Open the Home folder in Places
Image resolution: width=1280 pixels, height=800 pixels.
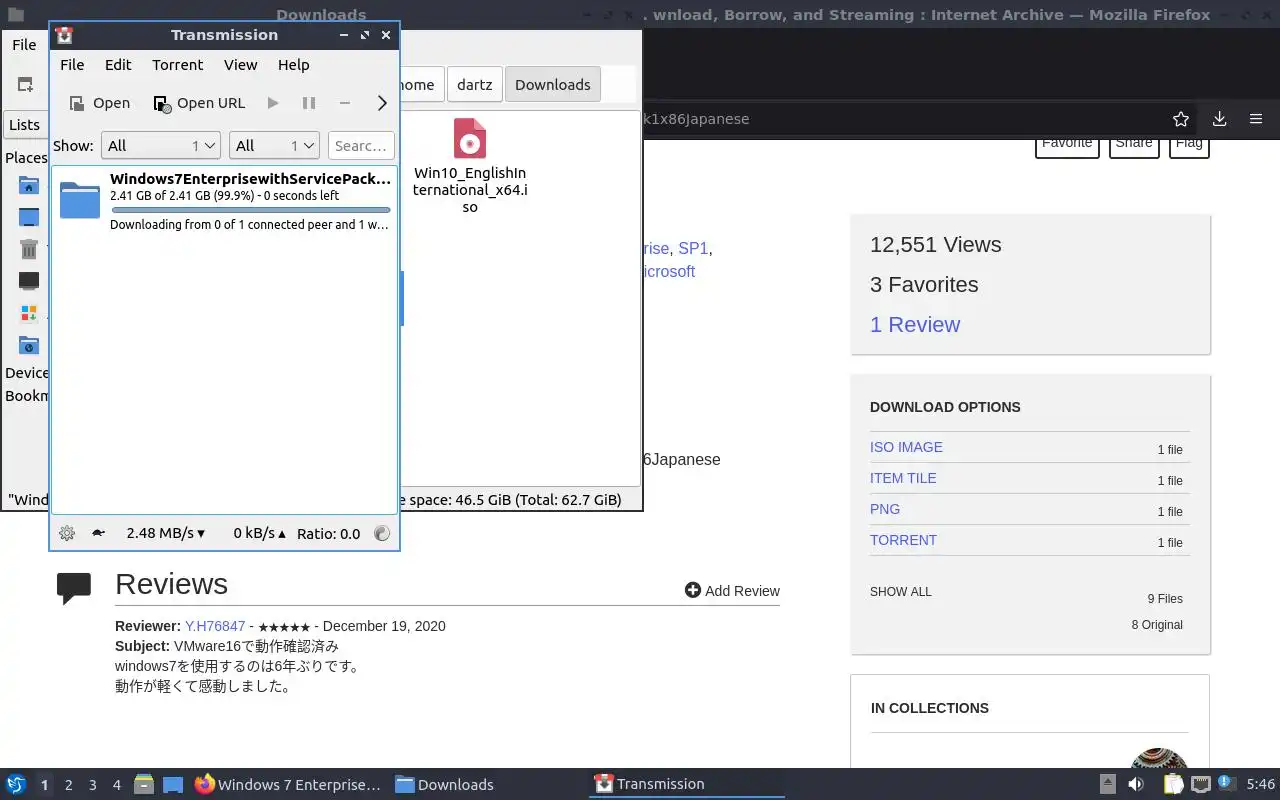pos(29,185)
